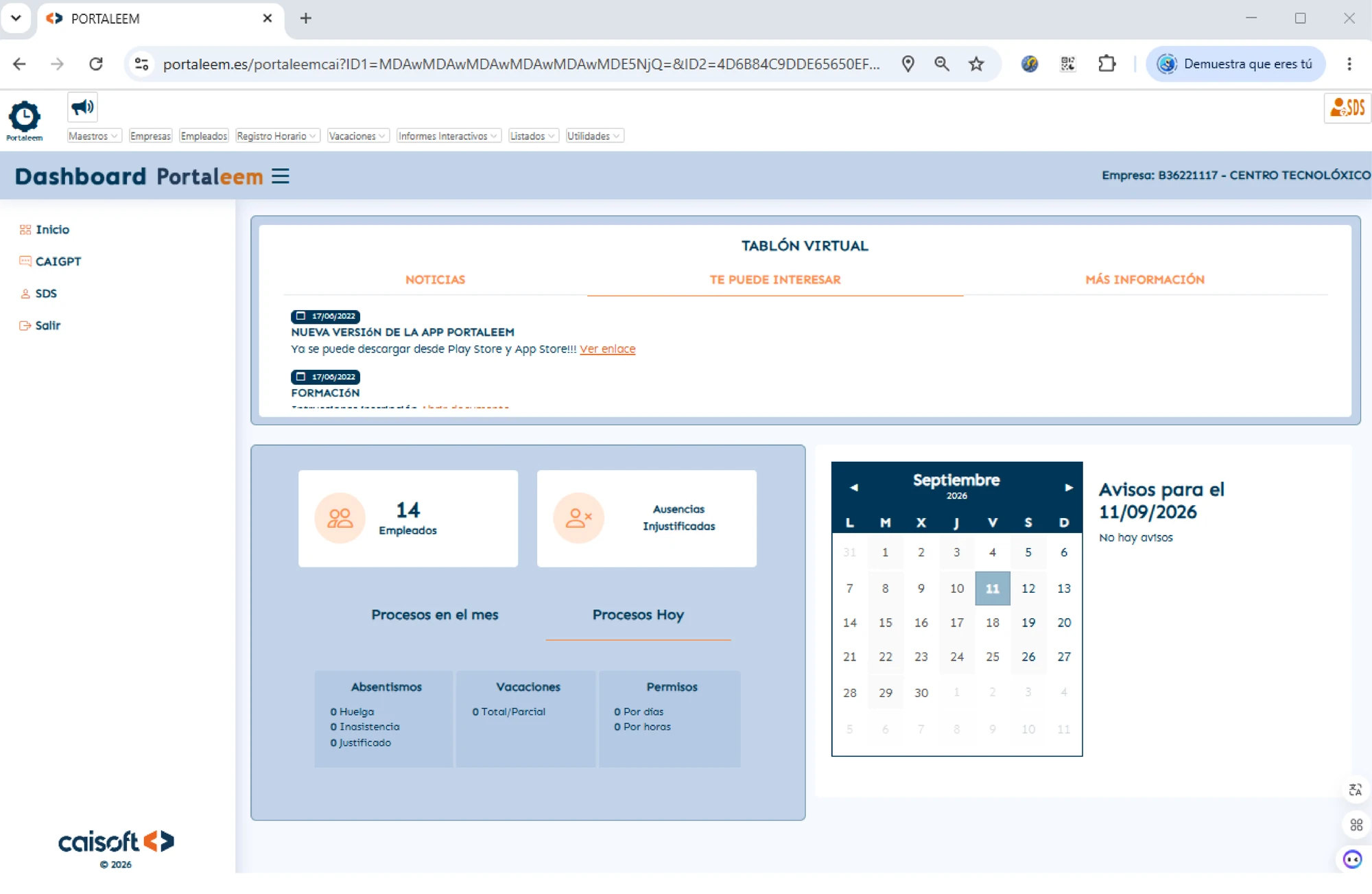This screenshot has width=1372, height=894.
Task: Select the Procesos en el mes tab
Action: (435, 615)
